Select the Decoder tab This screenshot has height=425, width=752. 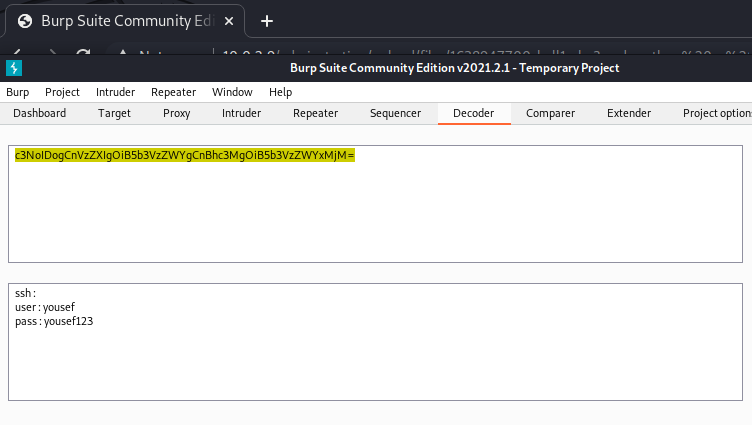(474, 113)
